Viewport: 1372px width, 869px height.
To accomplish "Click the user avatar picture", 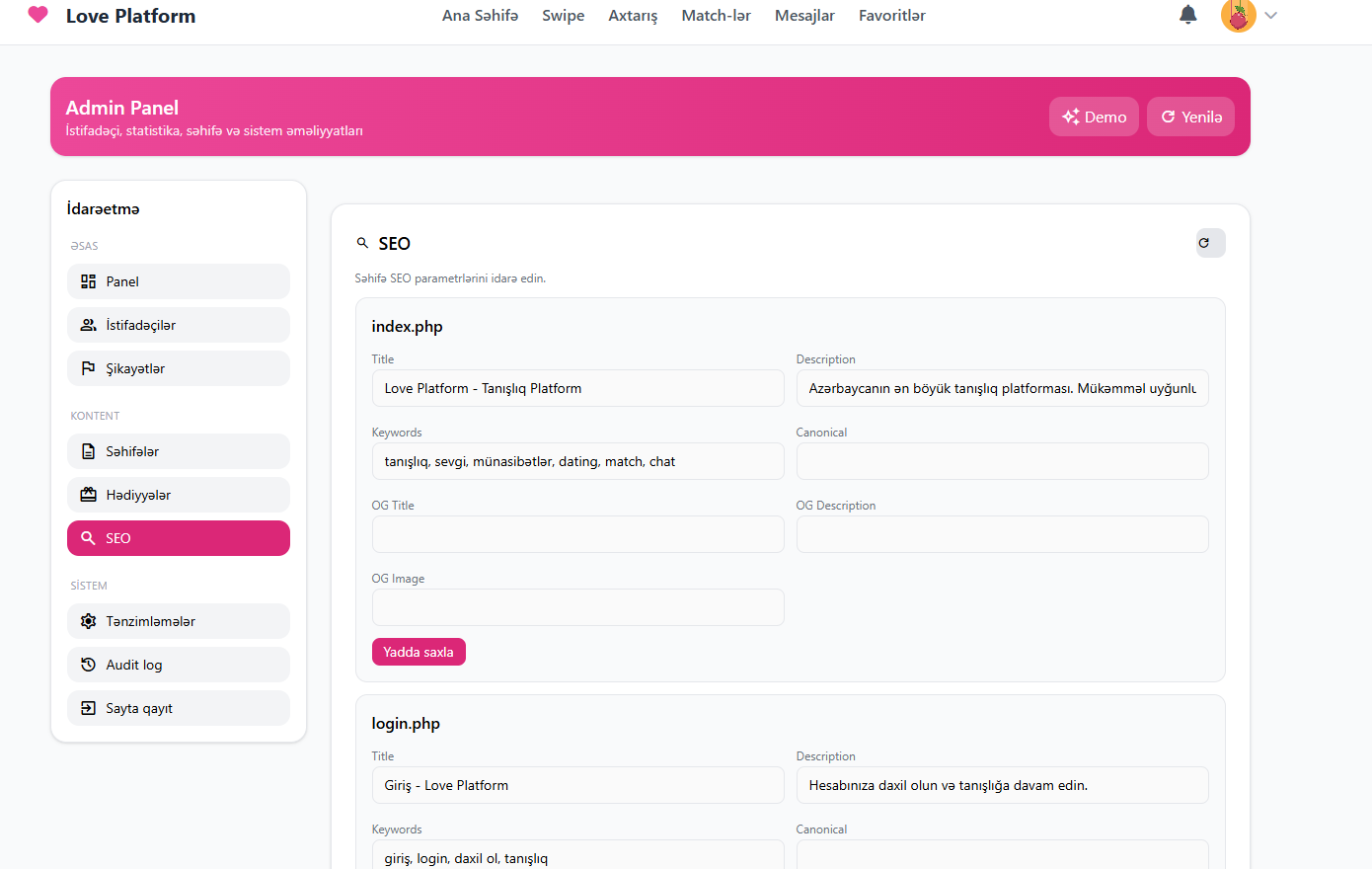I will [1238, 16].
